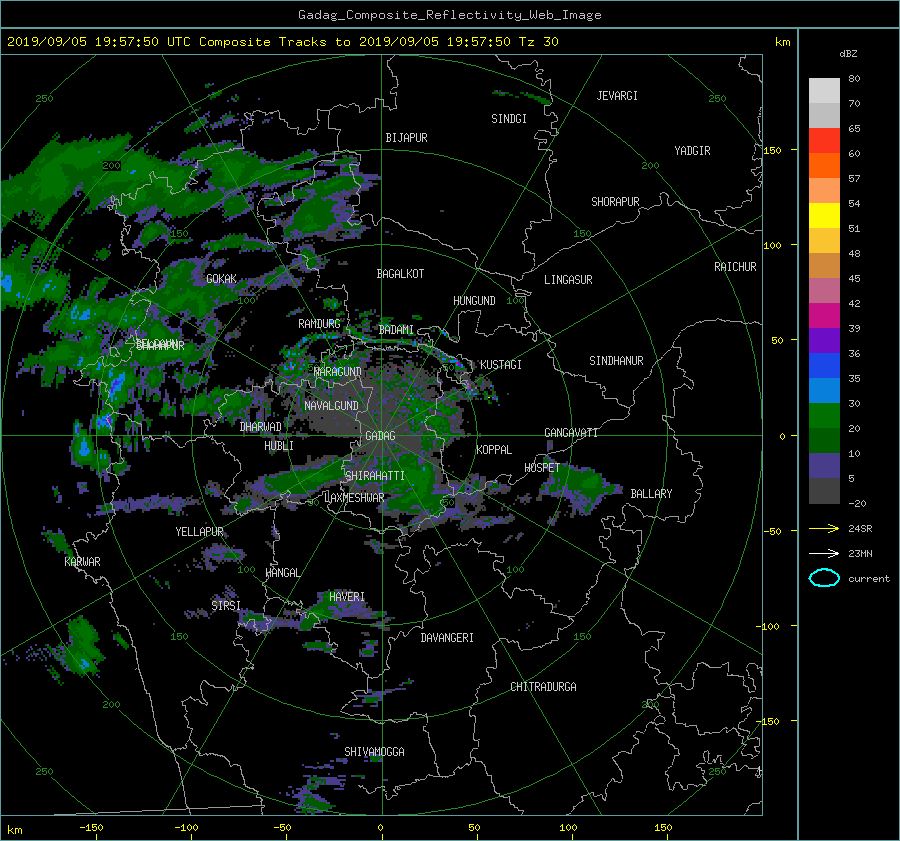Click the light blue 30-35 dBZ swatch
The width and height of the screenshot is (900, 841).
pyautogui.click(x=824, y=391)
